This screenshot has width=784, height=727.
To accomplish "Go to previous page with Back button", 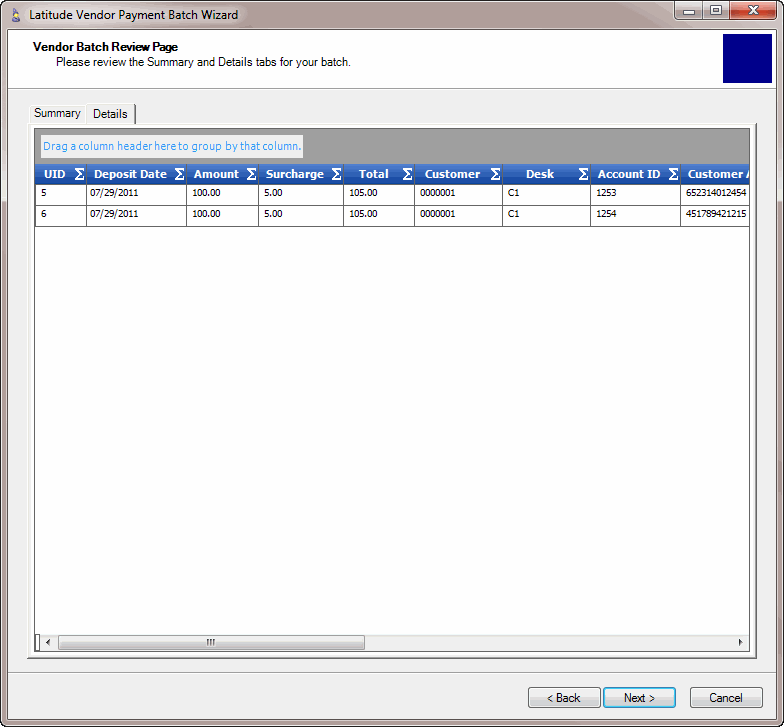I will (x=564, y=698).
